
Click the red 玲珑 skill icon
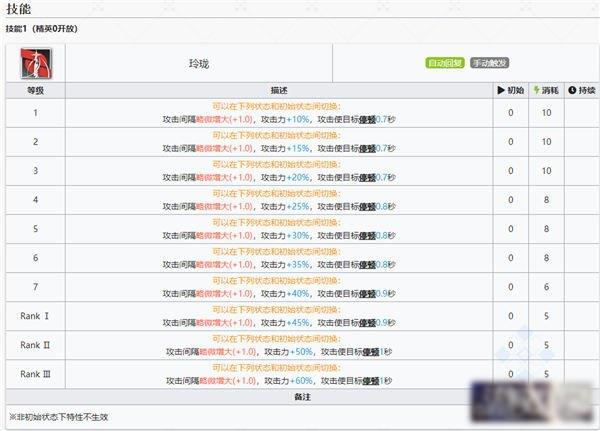(36, 63)
